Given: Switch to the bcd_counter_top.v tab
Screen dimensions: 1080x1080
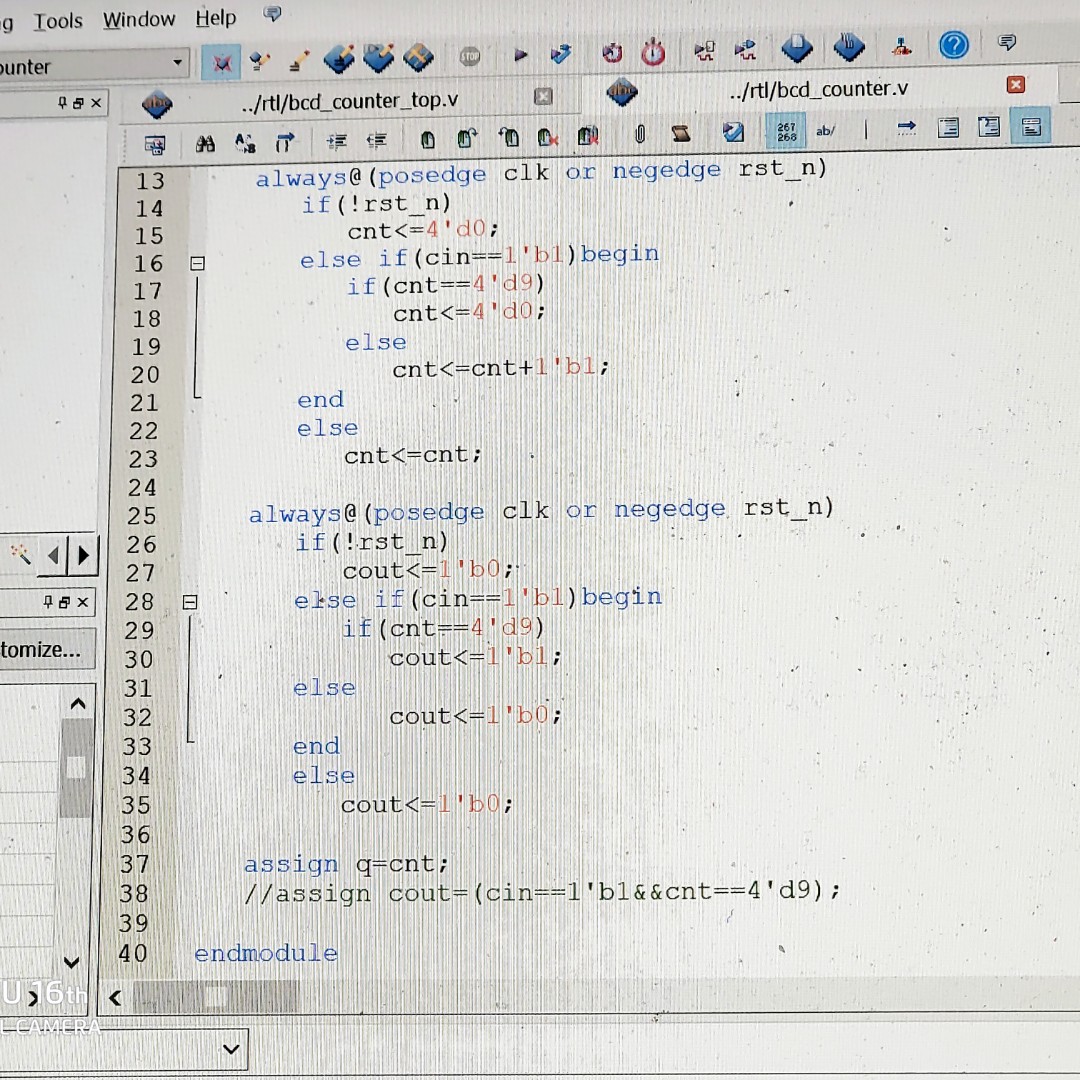Looking at the screenshot, I should click(349, 102).
